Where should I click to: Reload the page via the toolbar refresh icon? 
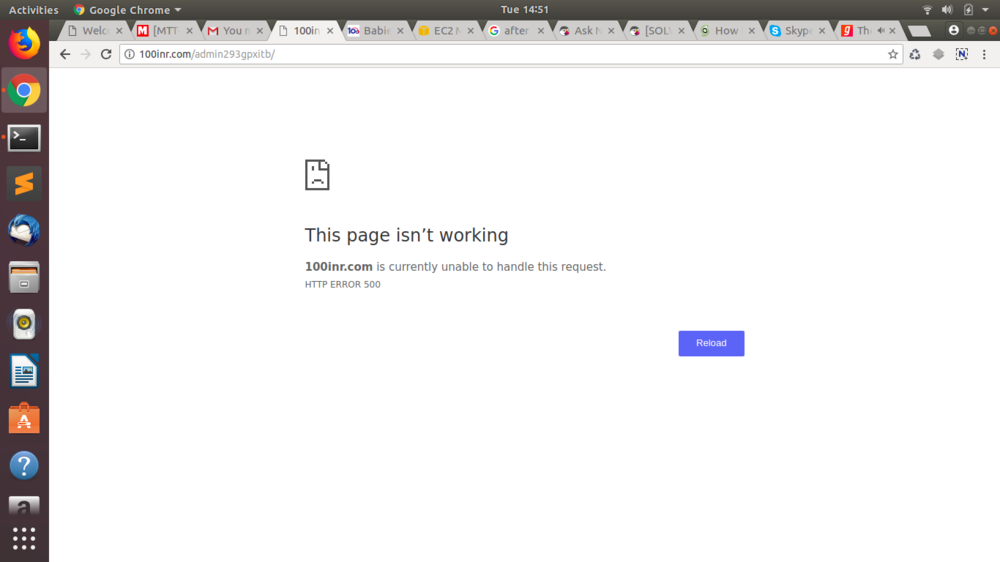coord(106,54)
